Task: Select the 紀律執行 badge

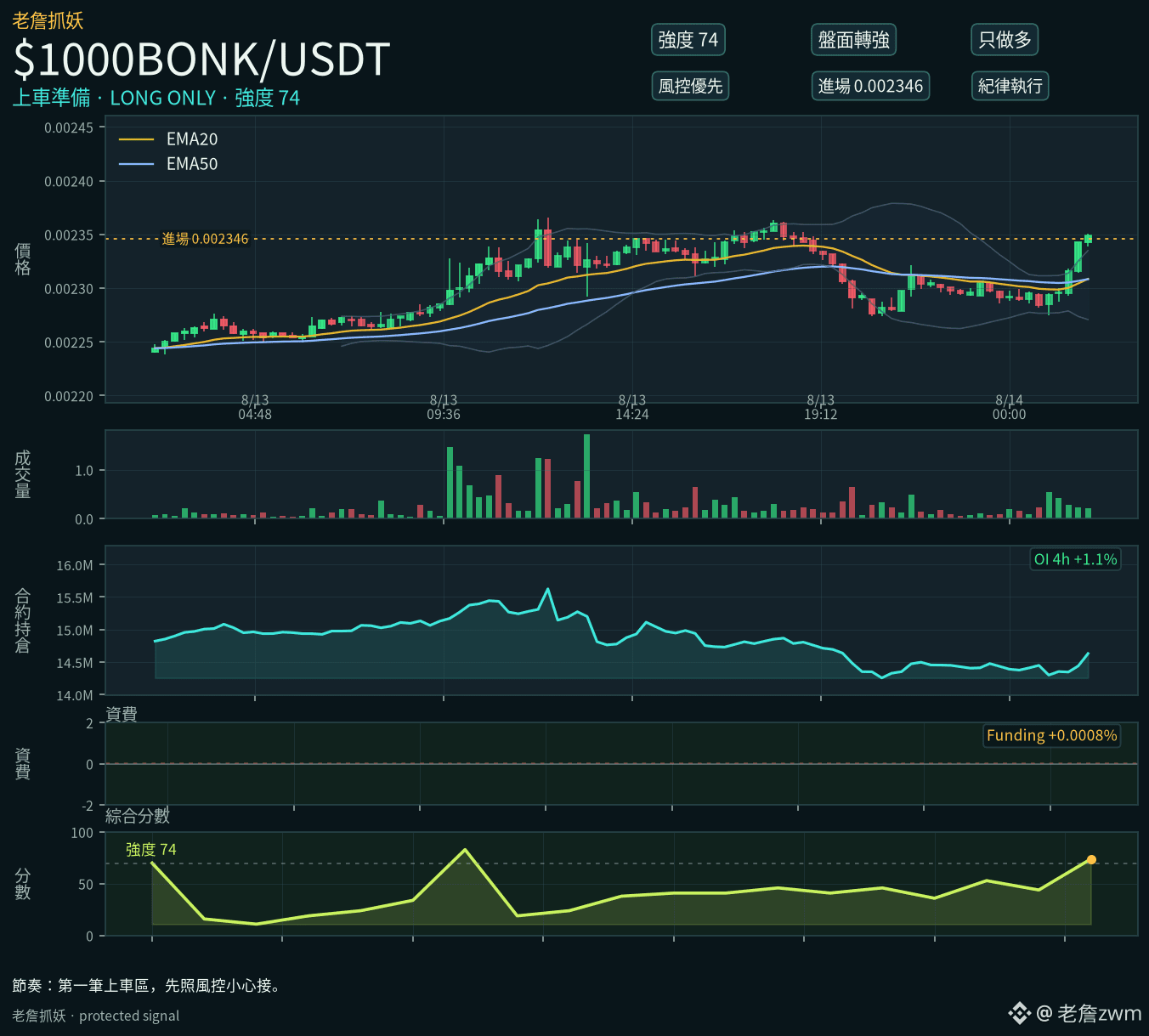Action: [1010, 86]
